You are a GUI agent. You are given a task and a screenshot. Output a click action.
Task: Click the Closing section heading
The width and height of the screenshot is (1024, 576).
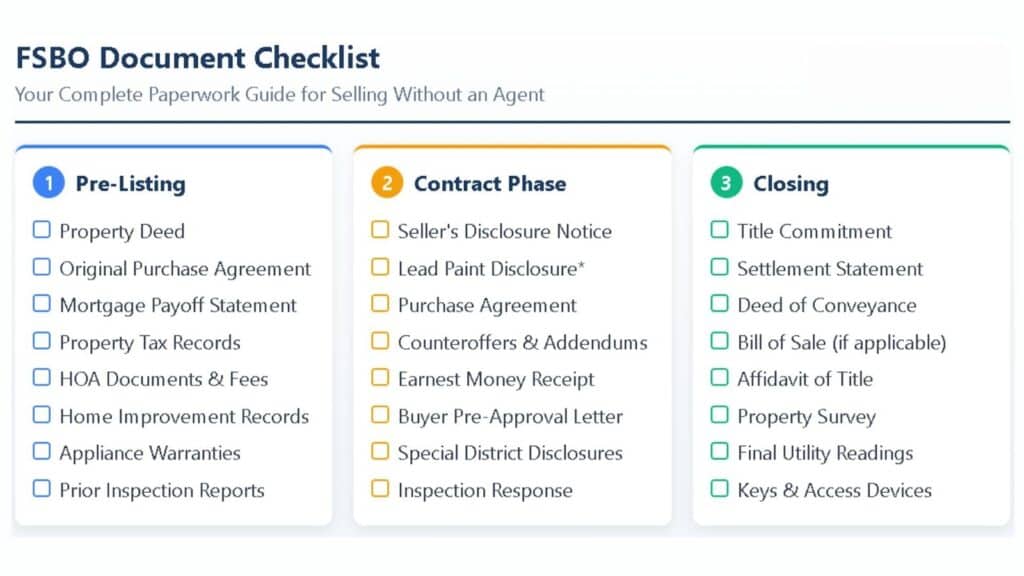click(791, 184)
